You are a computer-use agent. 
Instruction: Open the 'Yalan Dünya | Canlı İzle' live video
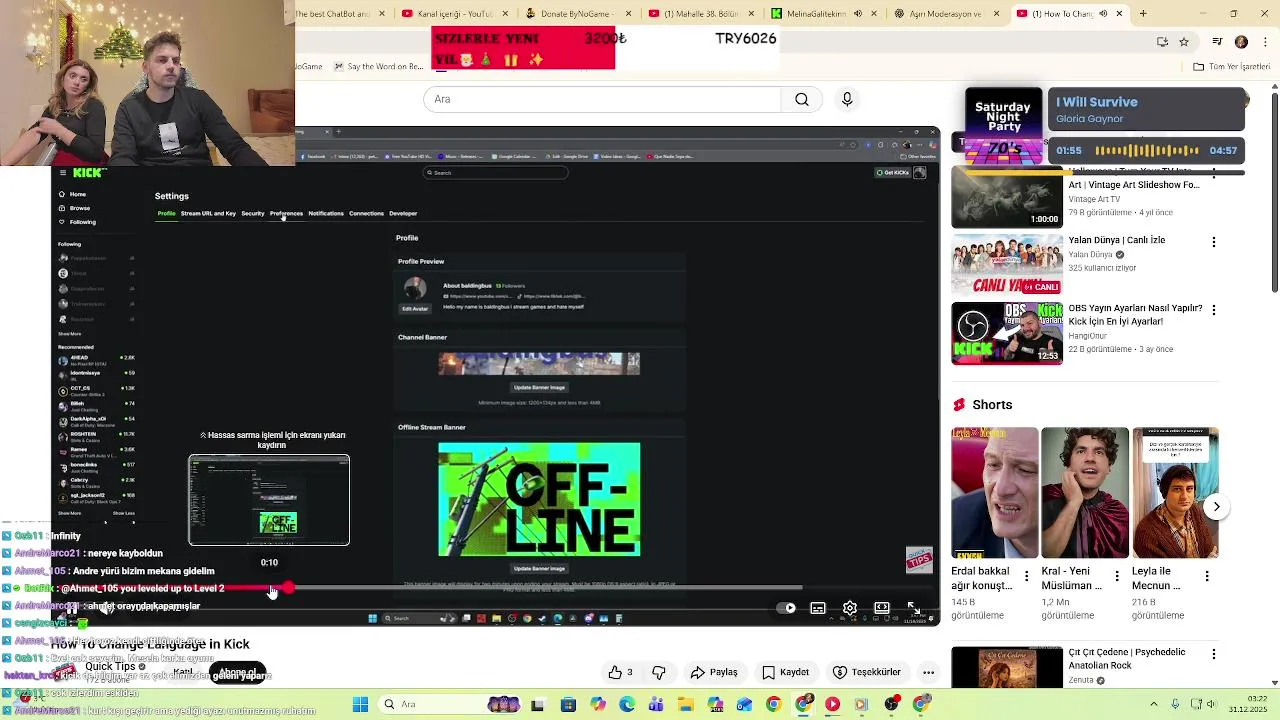pos(1007,265)
